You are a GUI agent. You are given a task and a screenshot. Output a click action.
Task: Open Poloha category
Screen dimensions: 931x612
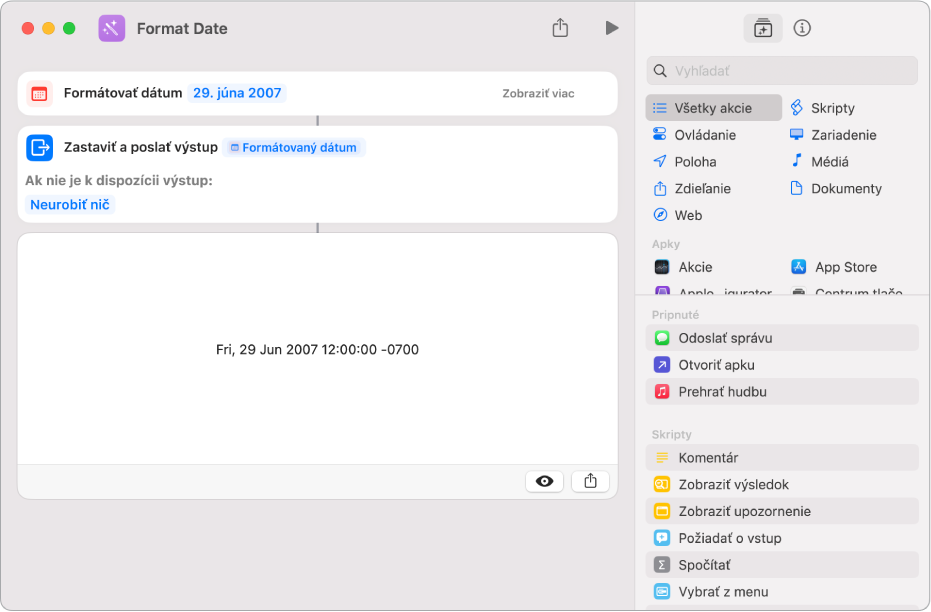[x=684, y=161]
